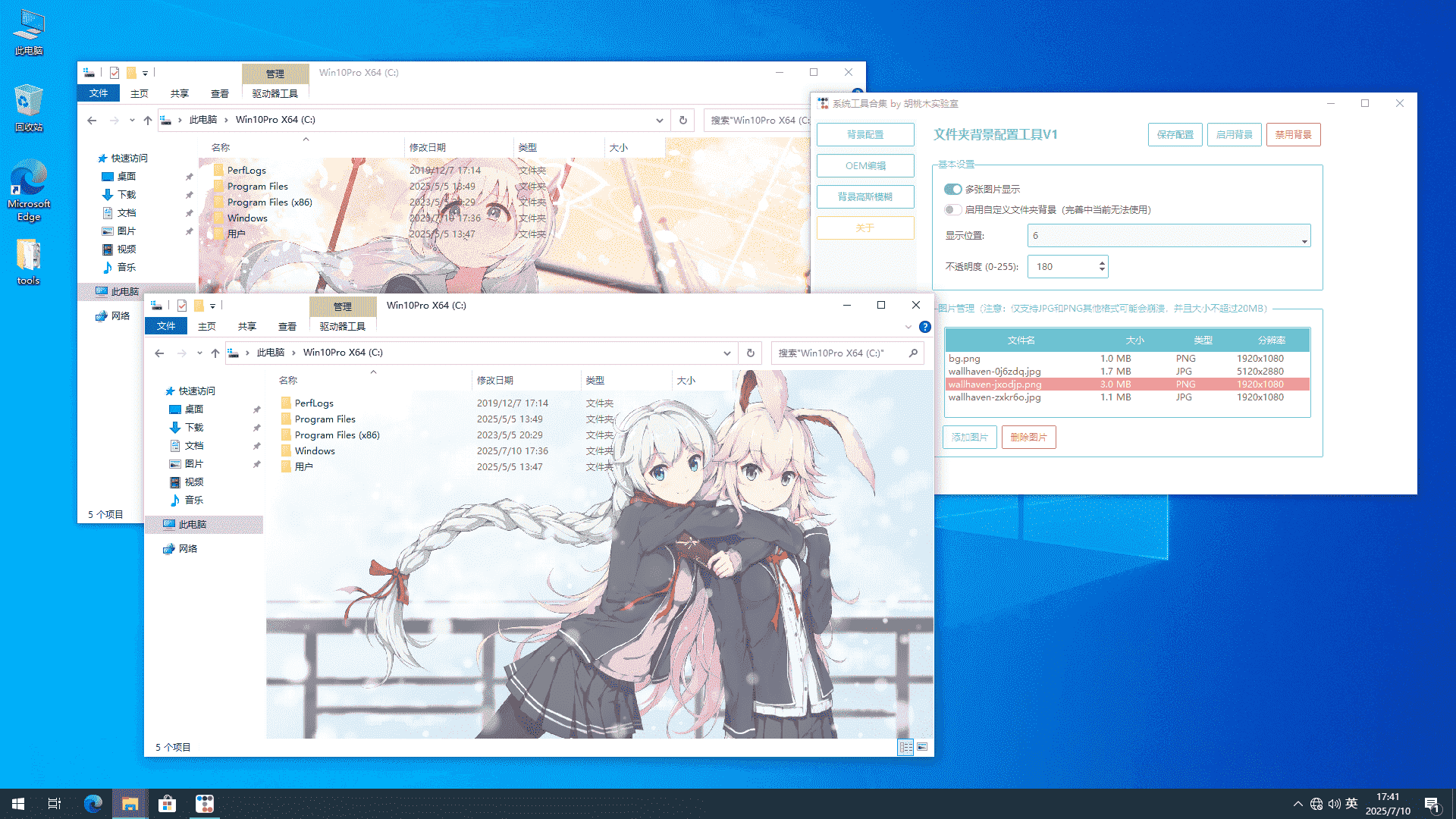Screen dimensions: 1456x819
Task: Open 主页 tab in front Explorer
Action: [207, 326]
